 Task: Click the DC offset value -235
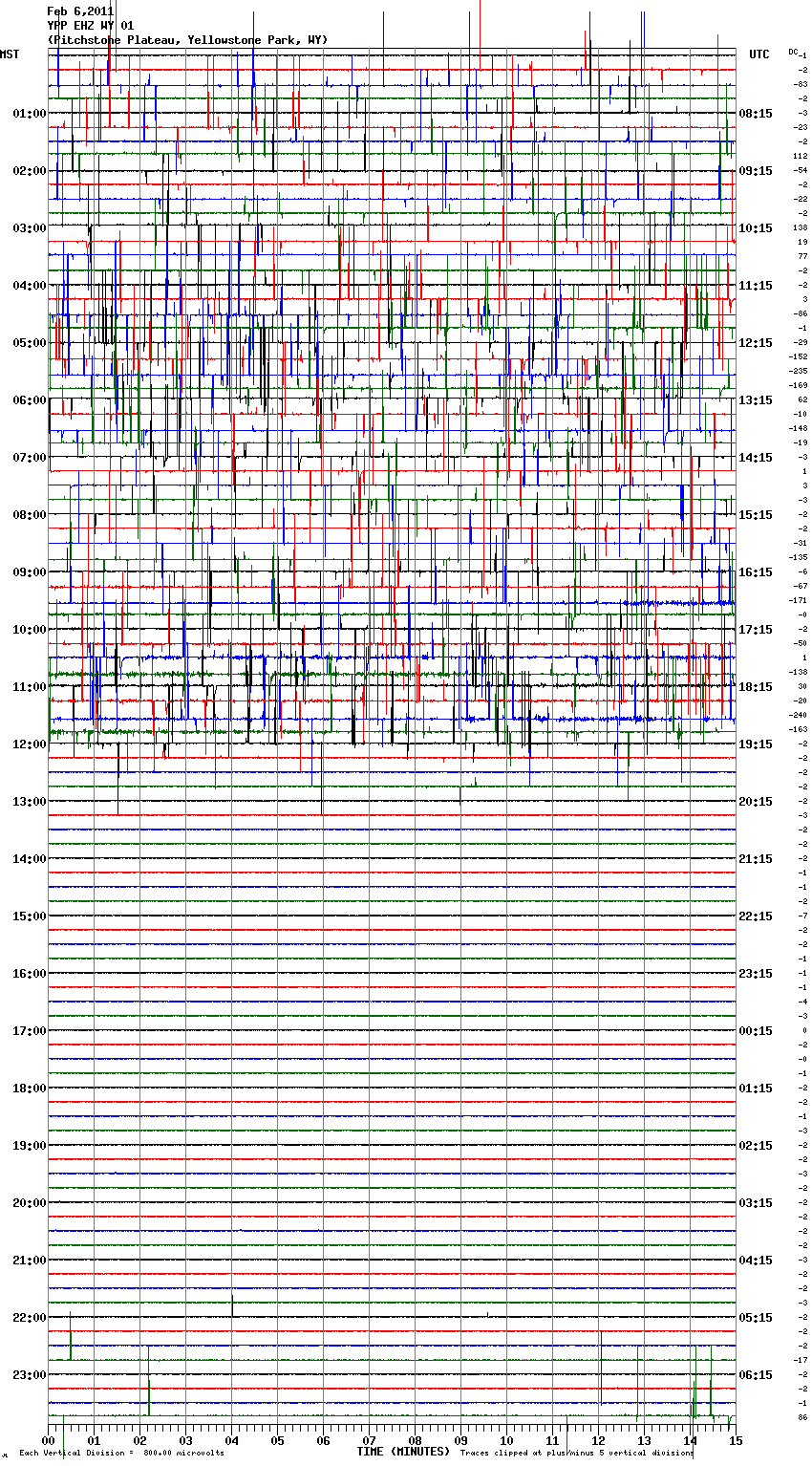coord(799,371)
